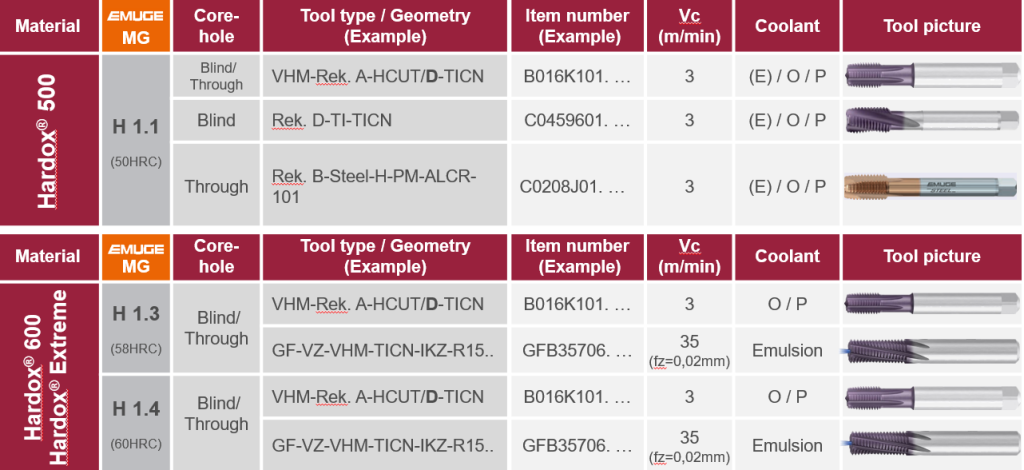The width and height of the screenshot is (1024, 470).
Task: Select the tap picture in the H 1.4 O / P row
Action: coord(931,397)
